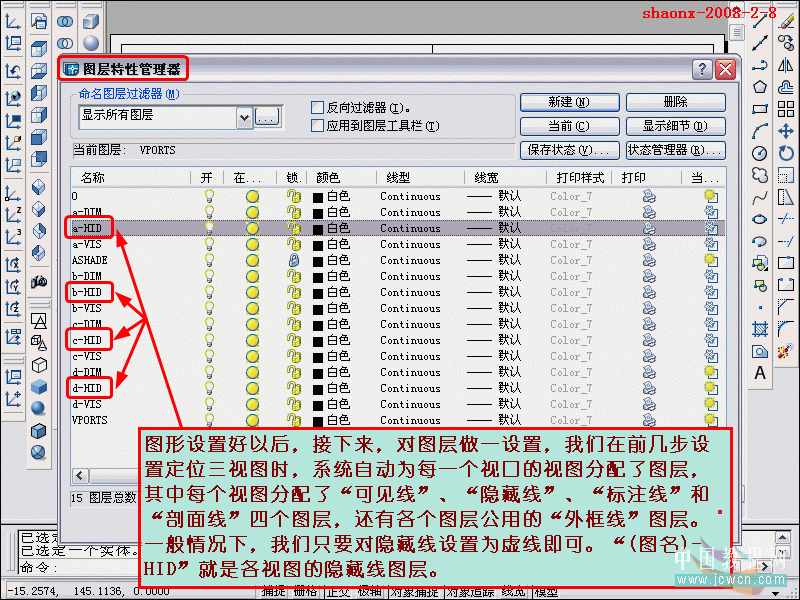Image resolution: width=800 pixels, height=600 pixels.
Task: Activate the Mirror tool
Action: pos(787,65)
